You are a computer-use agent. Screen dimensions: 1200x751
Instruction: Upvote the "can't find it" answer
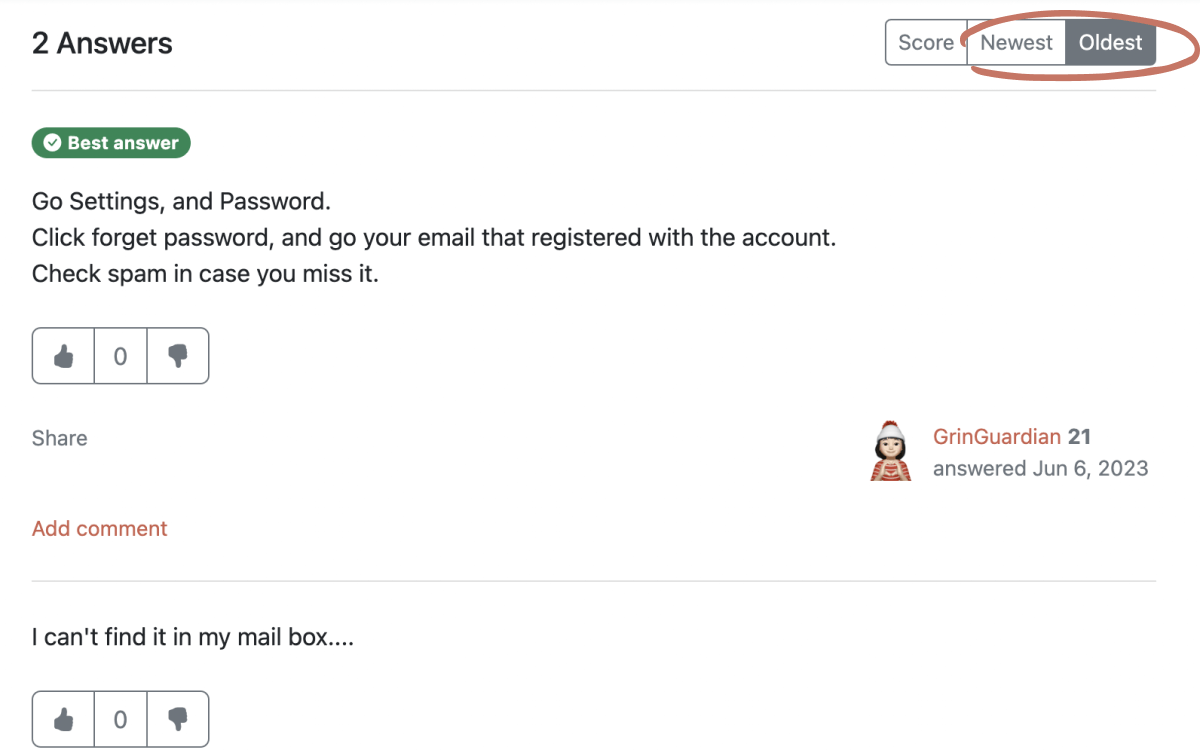[x=64, y=719]
